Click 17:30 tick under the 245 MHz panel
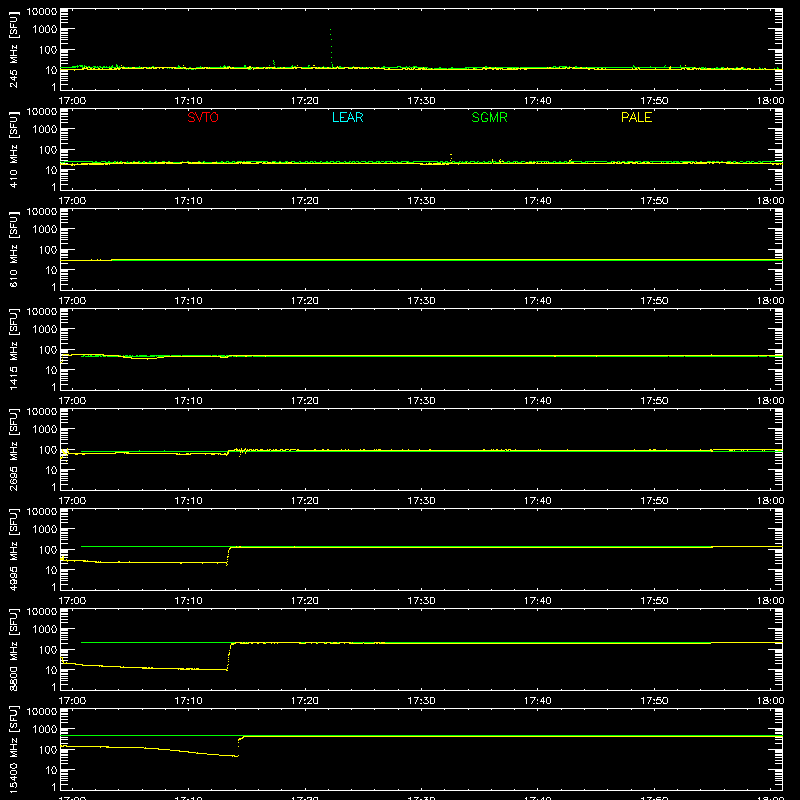 click(x=421, y=101)
